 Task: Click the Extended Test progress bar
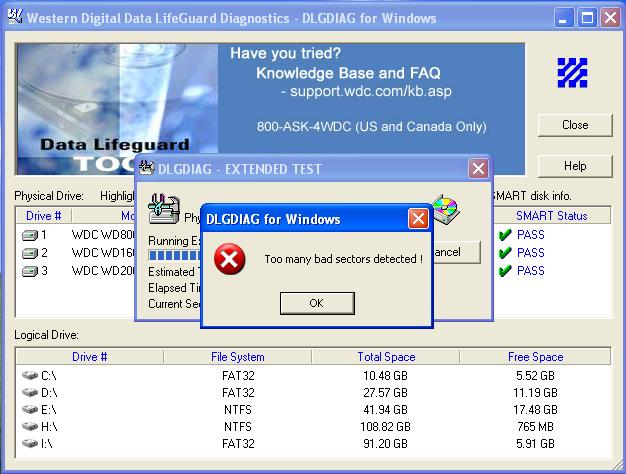[174, 255]
